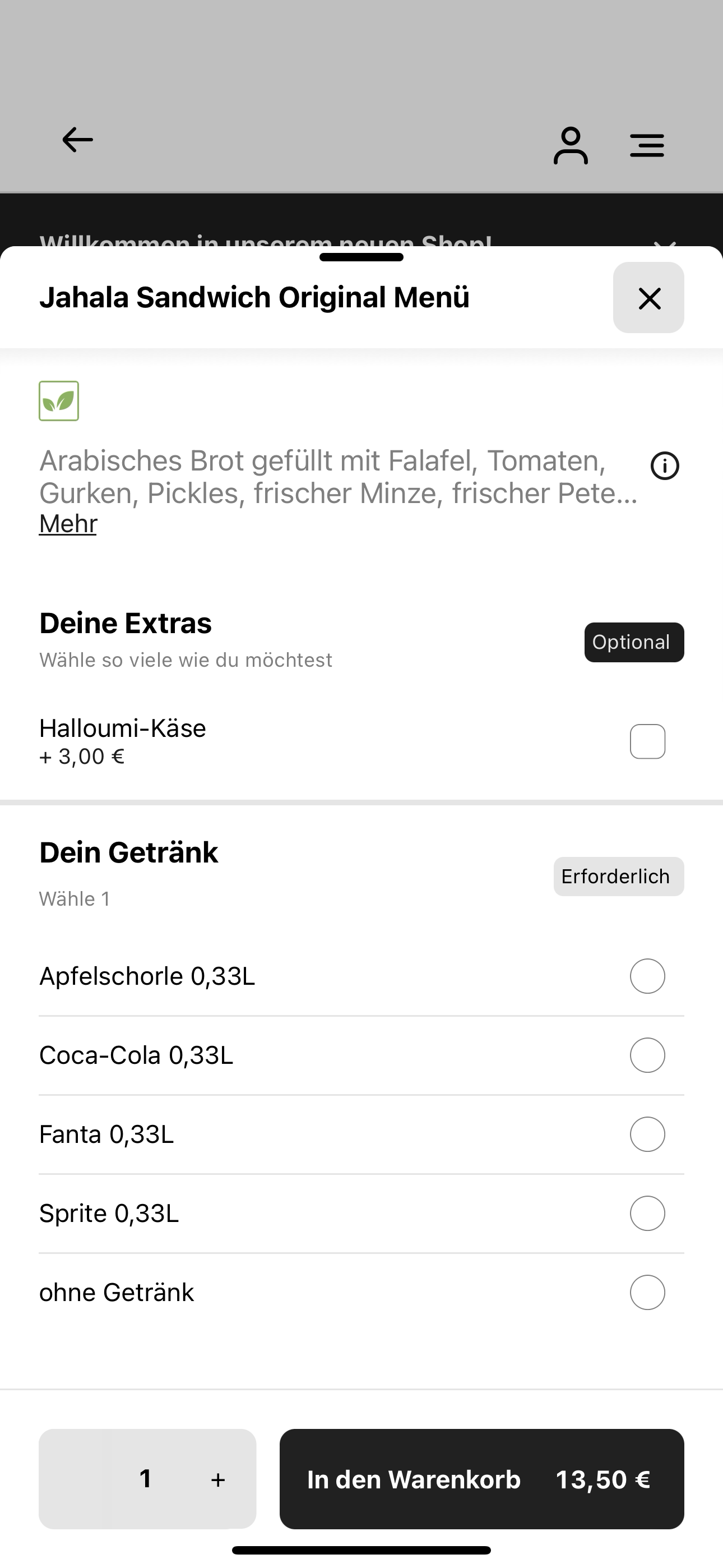Viewport: 723px width, 1568px height.
Task: Expand description with the Mehr link
Action: click(x=68, y=523)
